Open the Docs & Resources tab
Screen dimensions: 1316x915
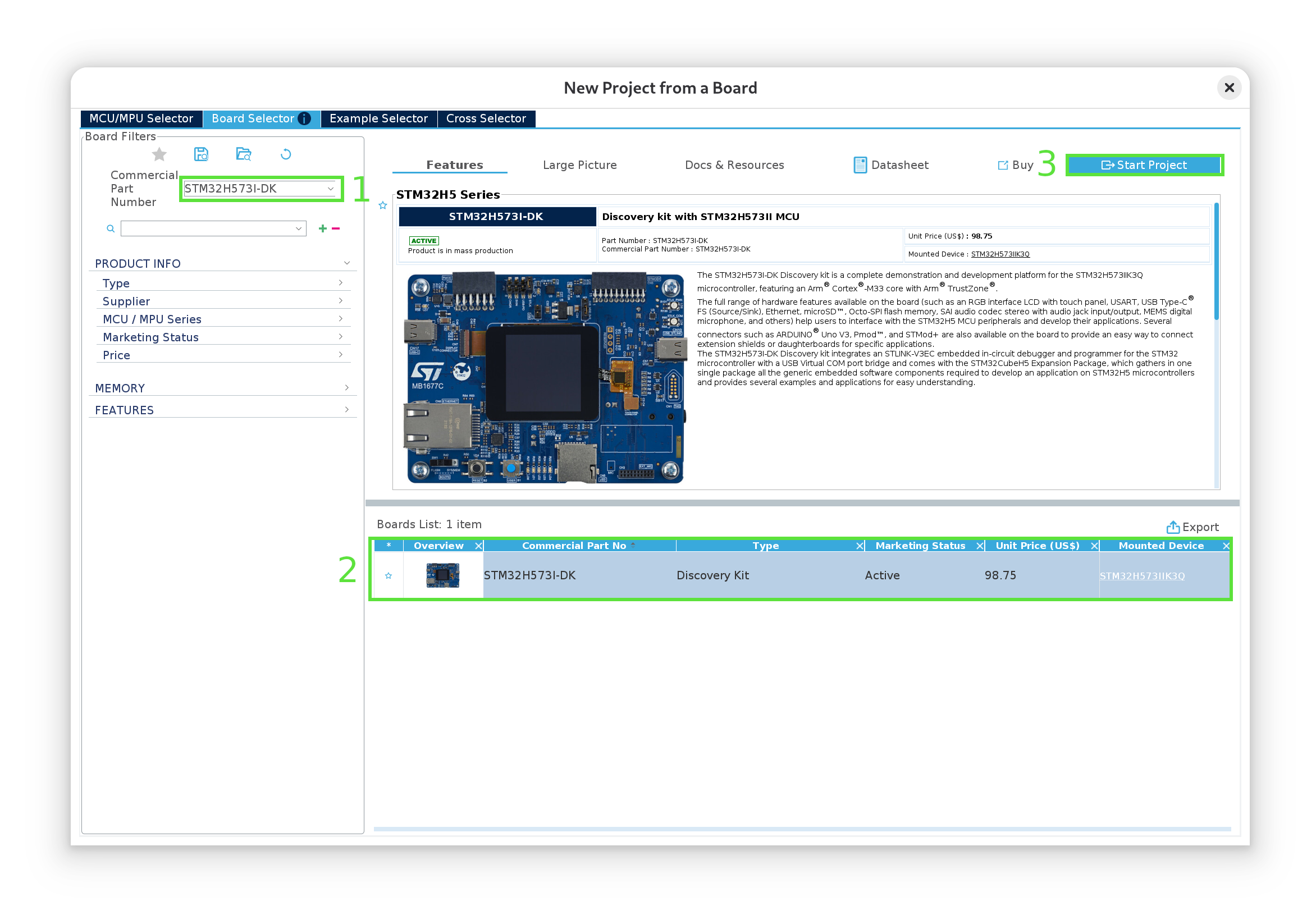click(734, 165)
